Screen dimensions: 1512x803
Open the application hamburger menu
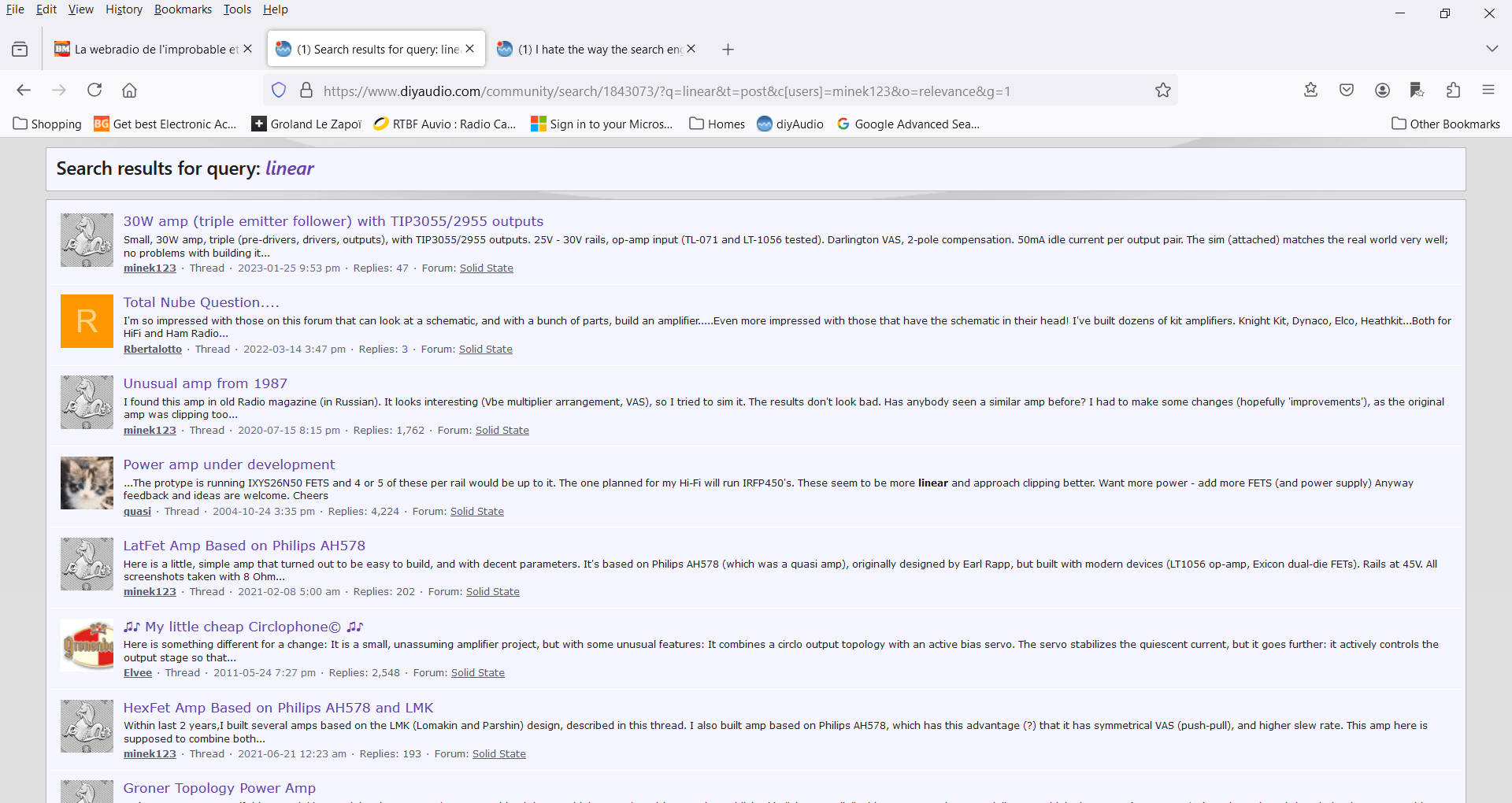tap(1488, 90)
